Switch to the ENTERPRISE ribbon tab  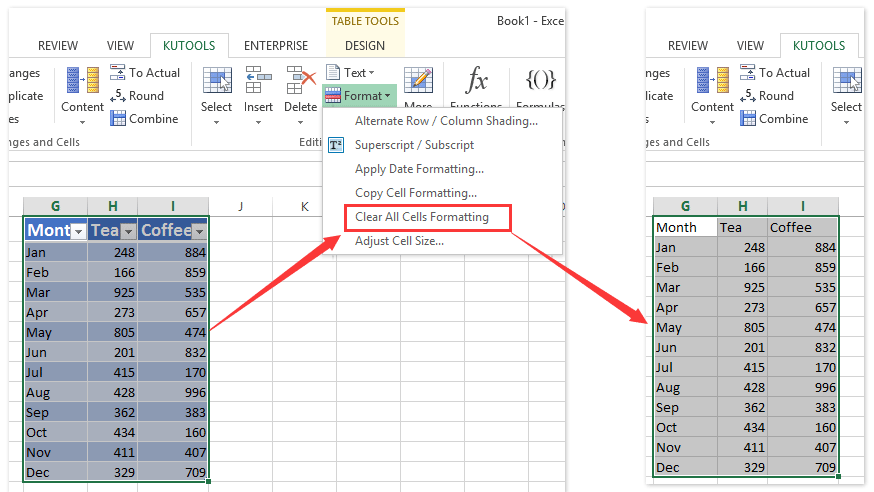(x=278, y=46)
